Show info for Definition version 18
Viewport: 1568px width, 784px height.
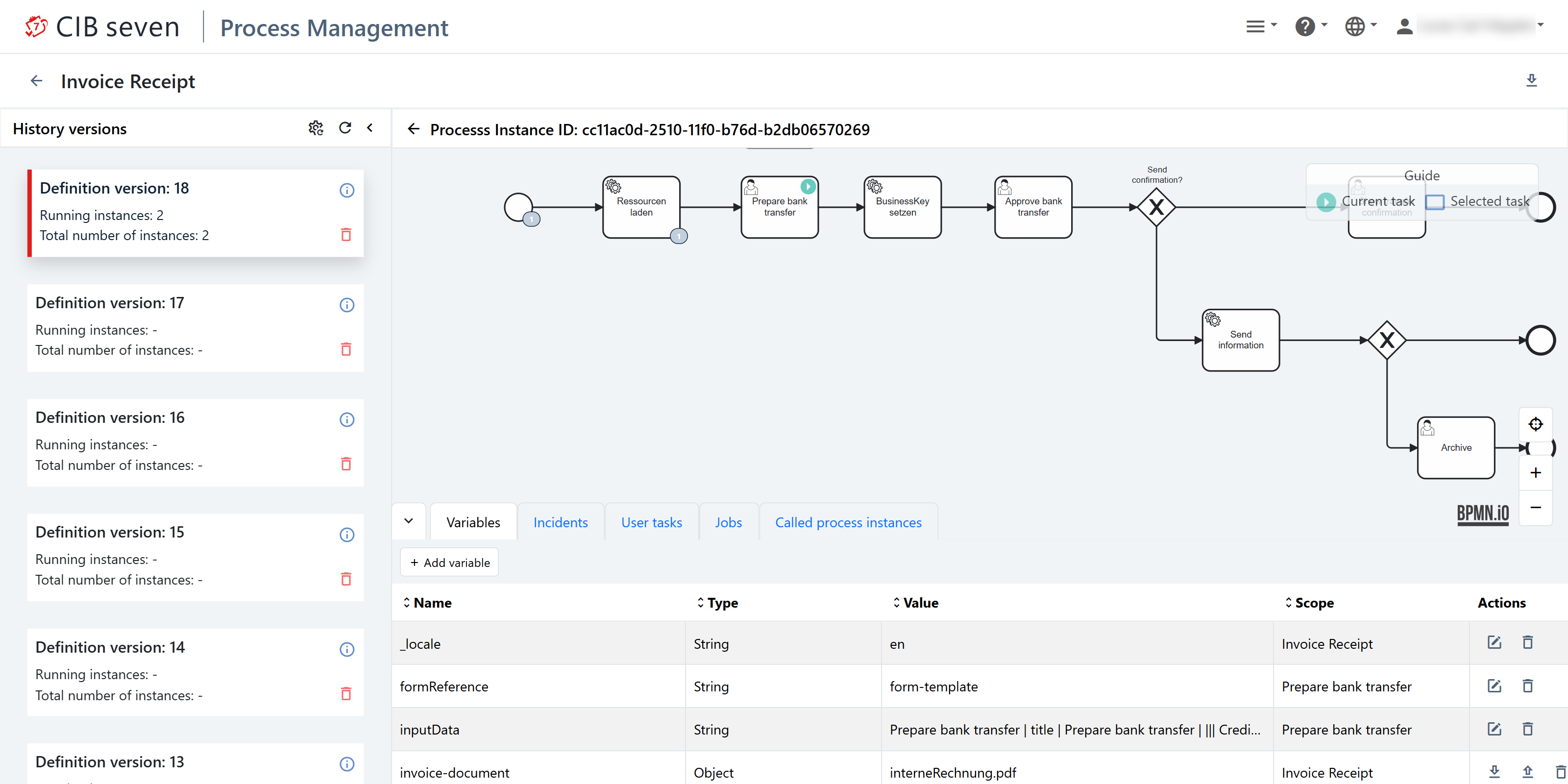coord(347,191)
